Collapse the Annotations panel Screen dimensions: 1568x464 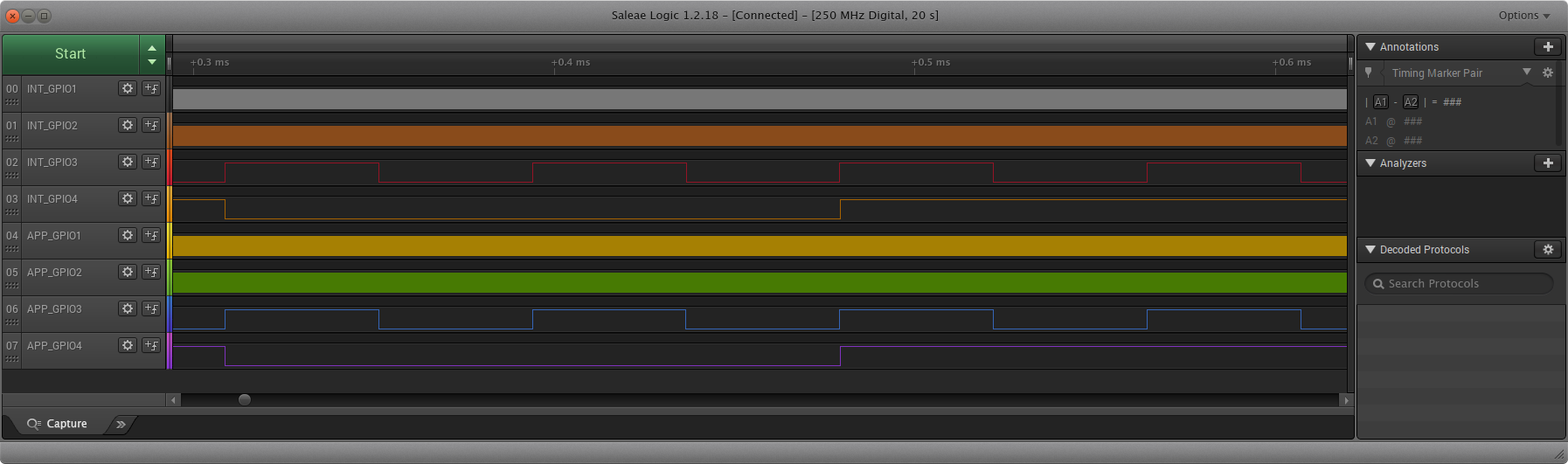pyautogui.click(x=1370, y=47)
